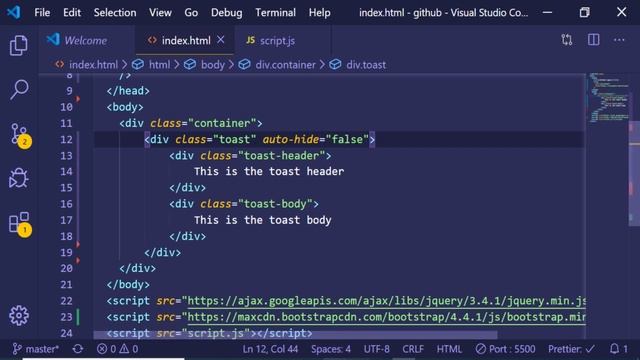Click the VS Code logo in title bar
Screen dimensions: 640x360
coord(13,12)
